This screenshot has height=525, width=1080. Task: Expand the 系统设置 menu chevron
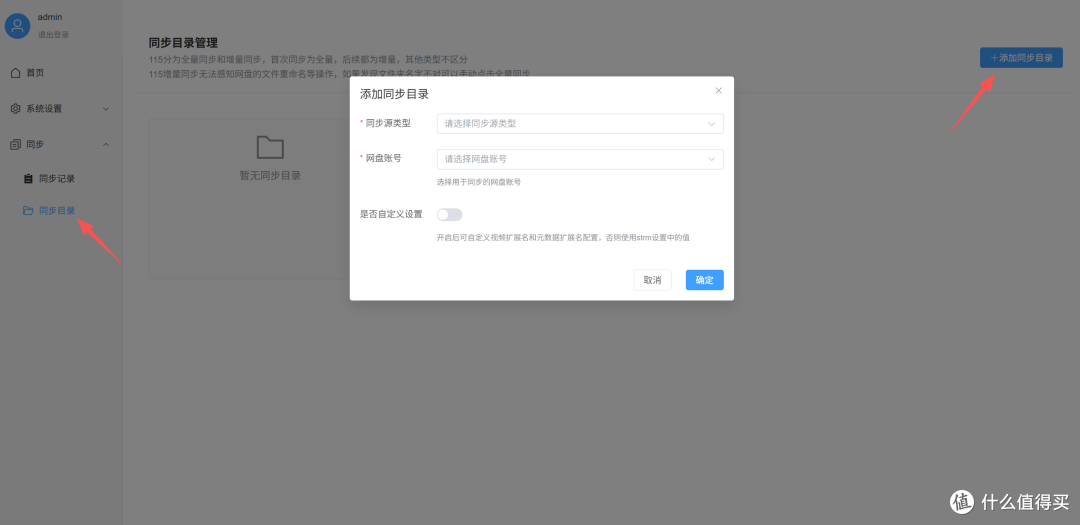(106, 109)
